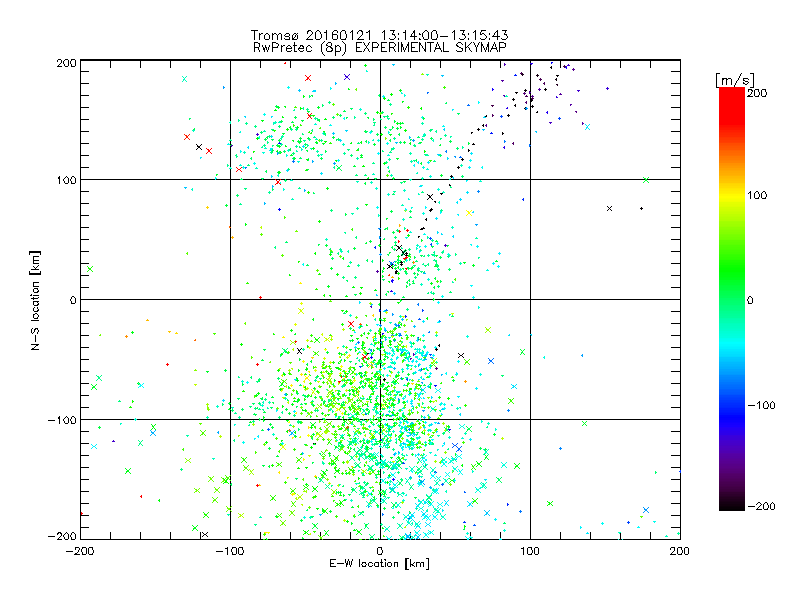The height and width of the screenshot is (600, 800).
Task: Click the 200 tick label on the N-S axis
Action: 66,63
